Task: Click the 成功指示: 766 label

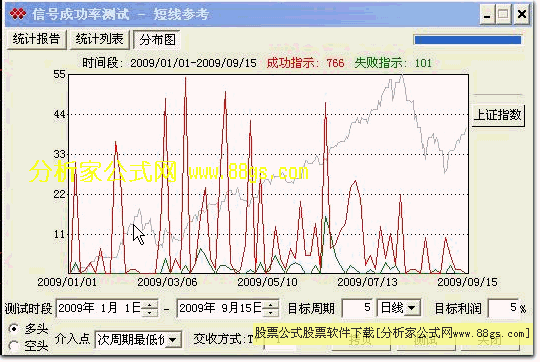Action: pyautogui.click(x=305, y=63)
